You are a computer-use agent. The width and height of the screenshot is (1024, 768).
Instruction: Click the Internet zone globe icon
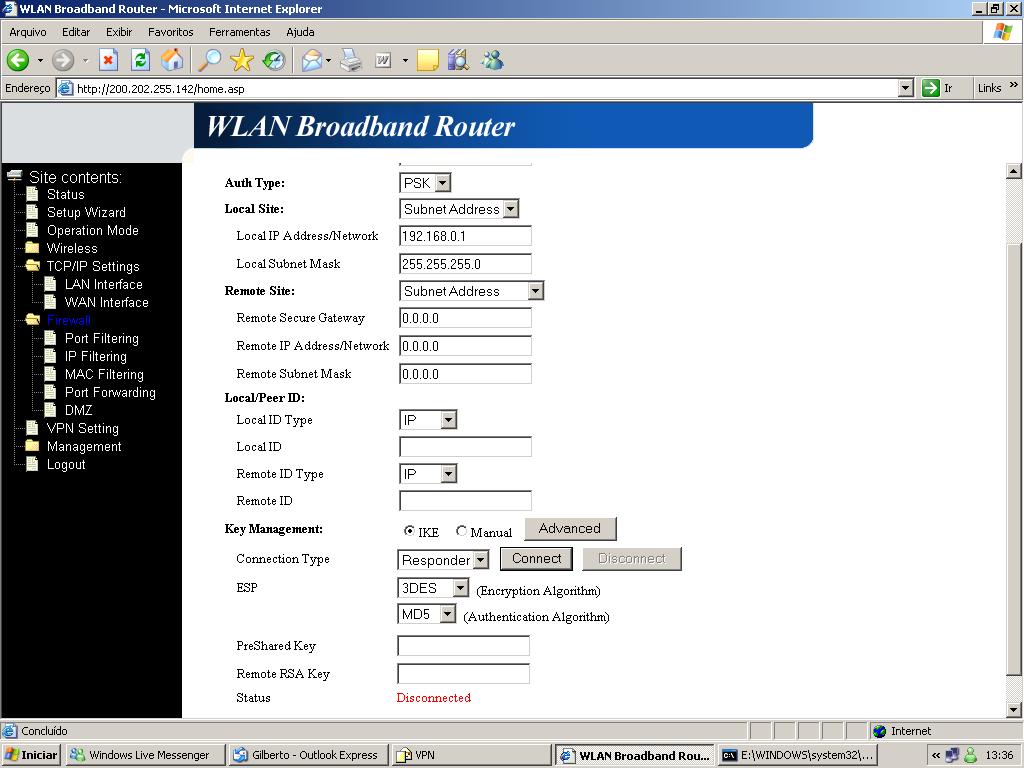click(880, 731)
